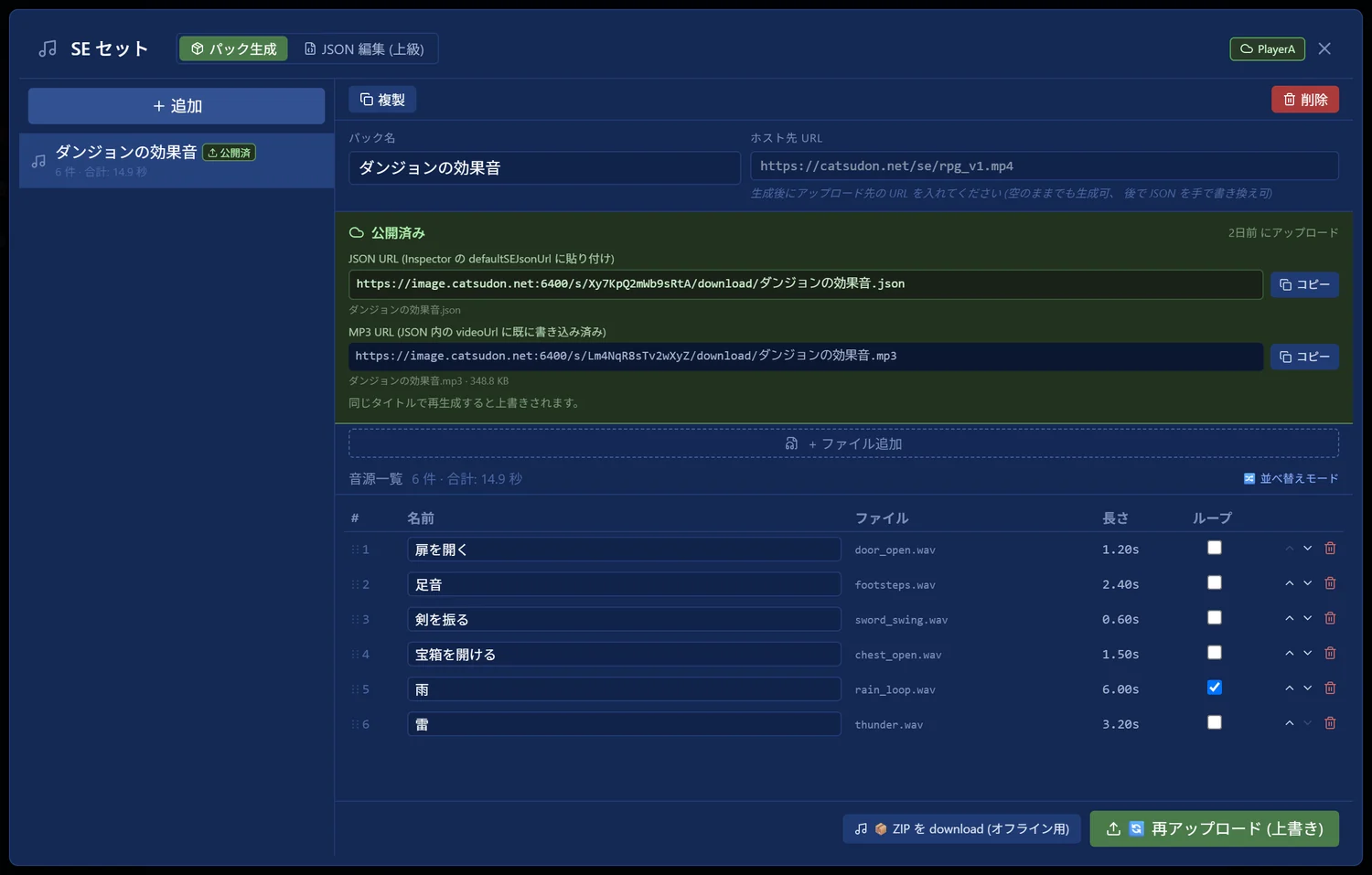Check loop for 宝箱を開ける
Viewport: 1372px width, 875px height.
click(1214, 653)
